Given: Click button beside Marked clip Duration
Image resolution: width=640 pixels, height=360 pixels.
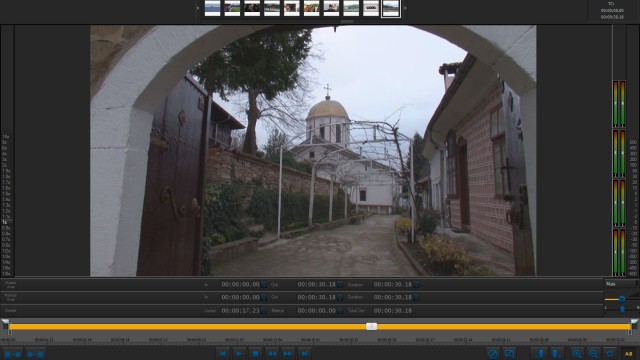Looking at the screenshot, I should tap(416, 298).
